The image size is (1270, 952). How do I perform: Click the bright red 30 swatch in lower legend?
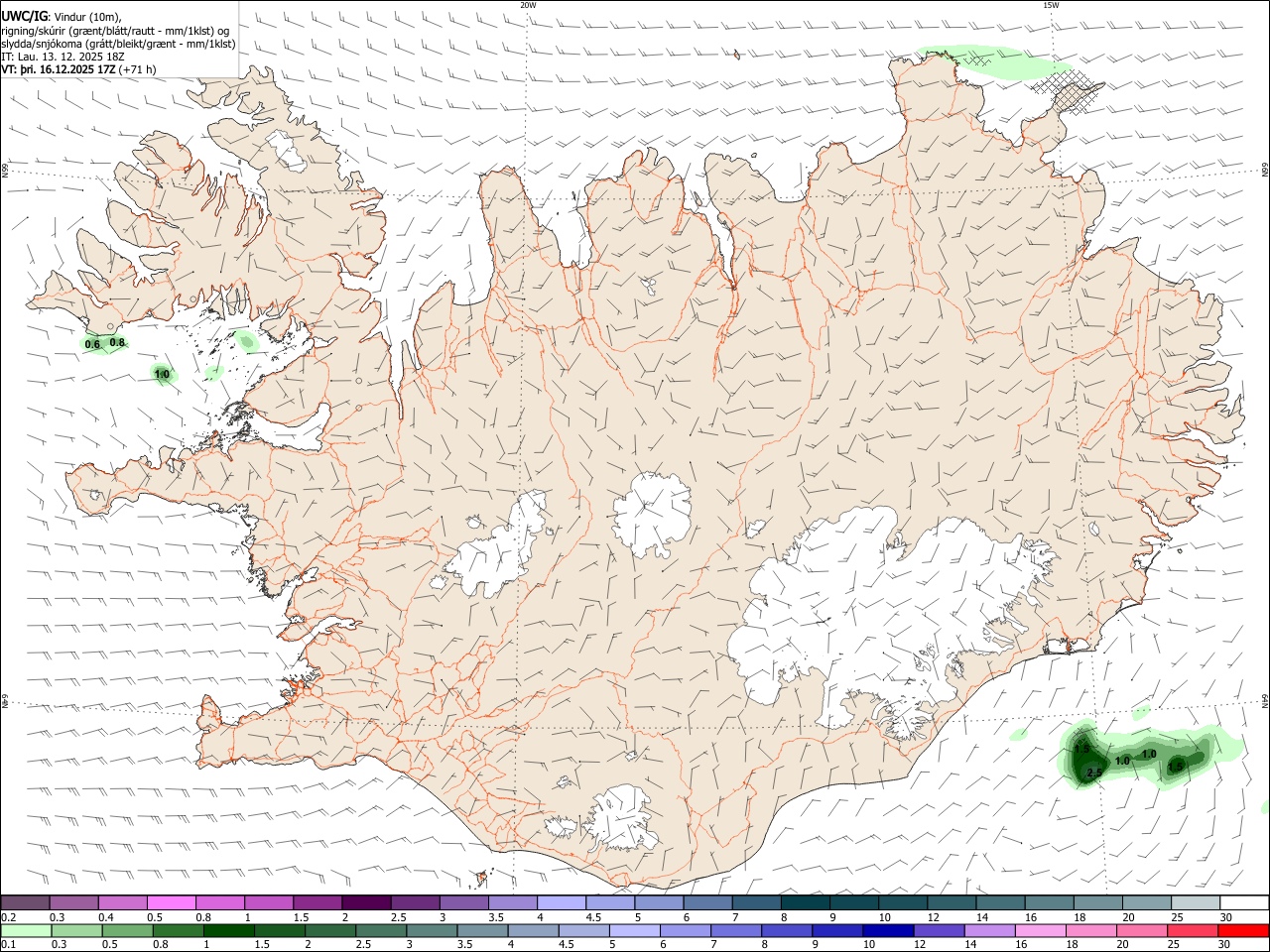(1242, 930)
